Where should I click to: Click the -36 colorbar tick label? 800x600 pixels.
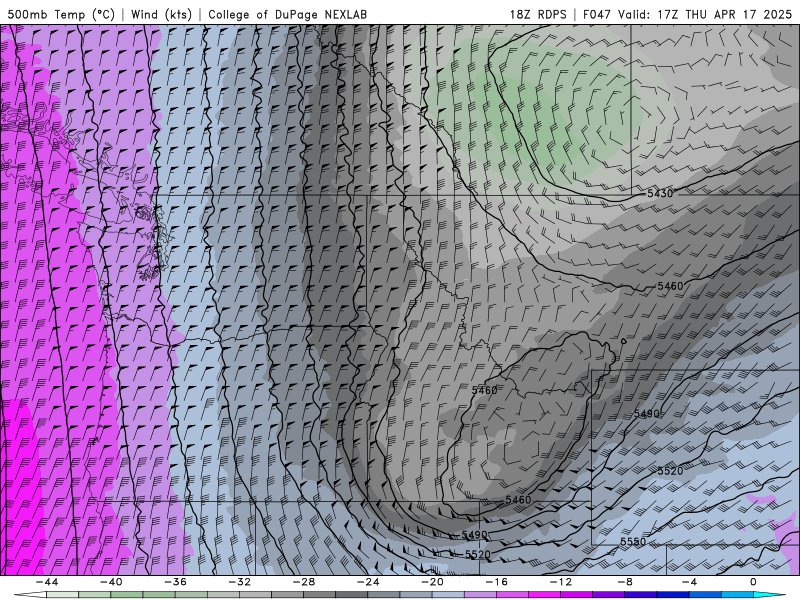point(175,582)
